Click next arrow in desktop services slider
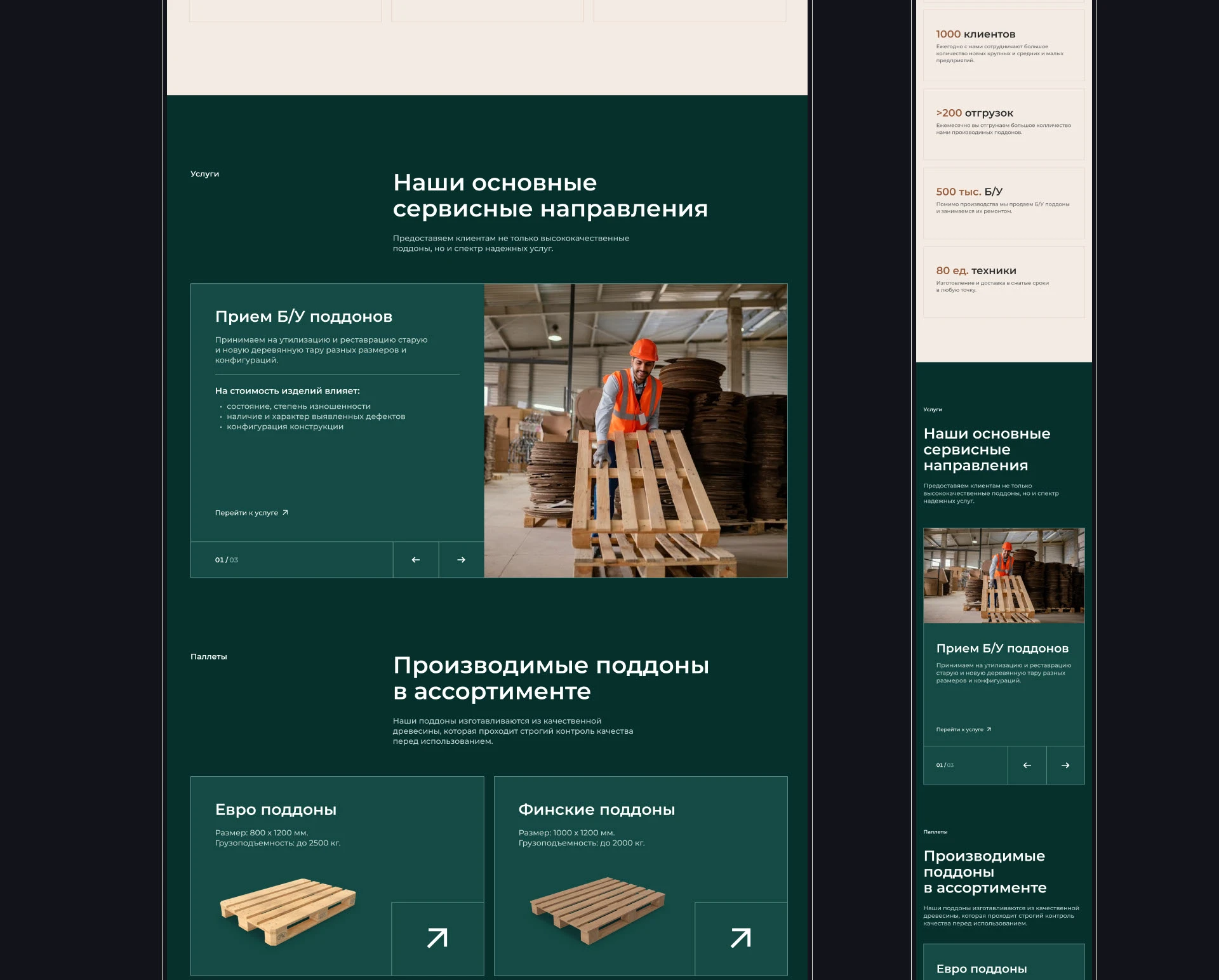This screenshot has width=1219, height=980. [462, 560]
